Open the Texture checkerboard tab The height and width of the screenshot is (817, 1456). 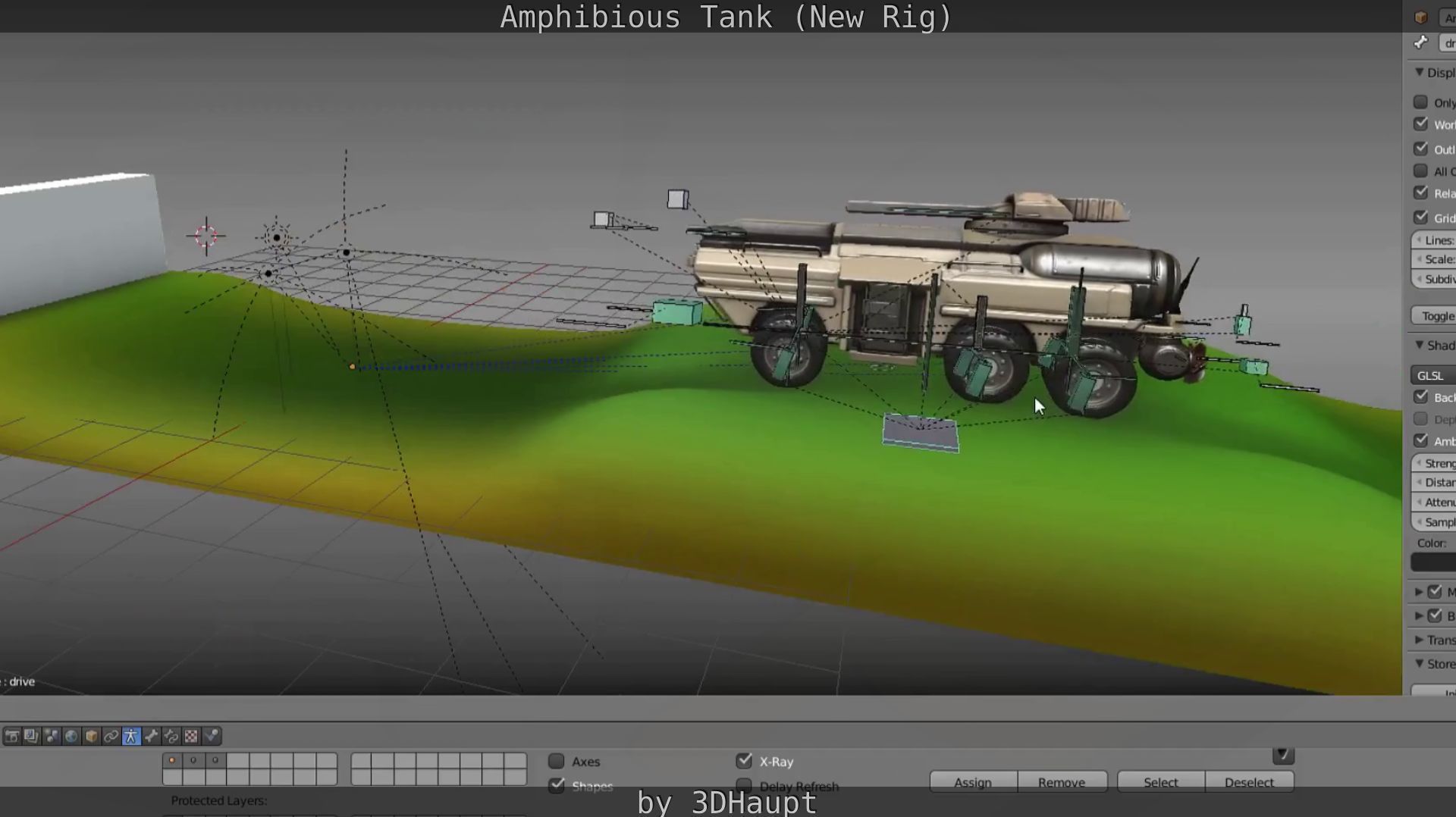(x=191, y=736)
